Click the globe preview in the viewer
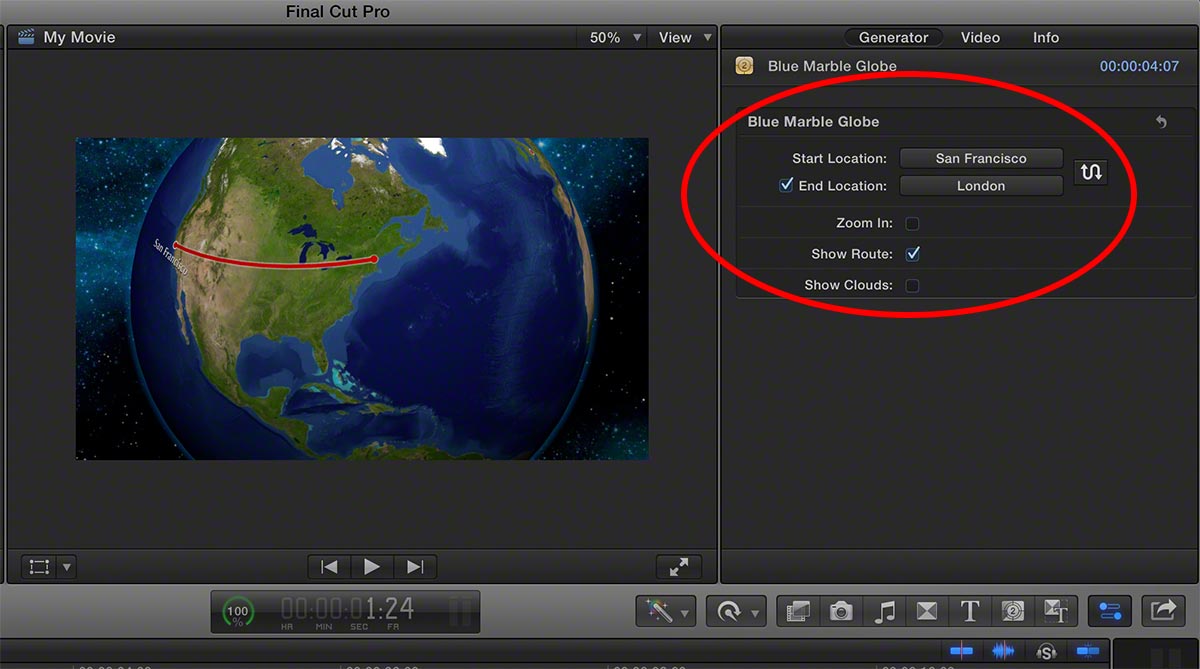The image size is (1200, 669). (362, 299)
